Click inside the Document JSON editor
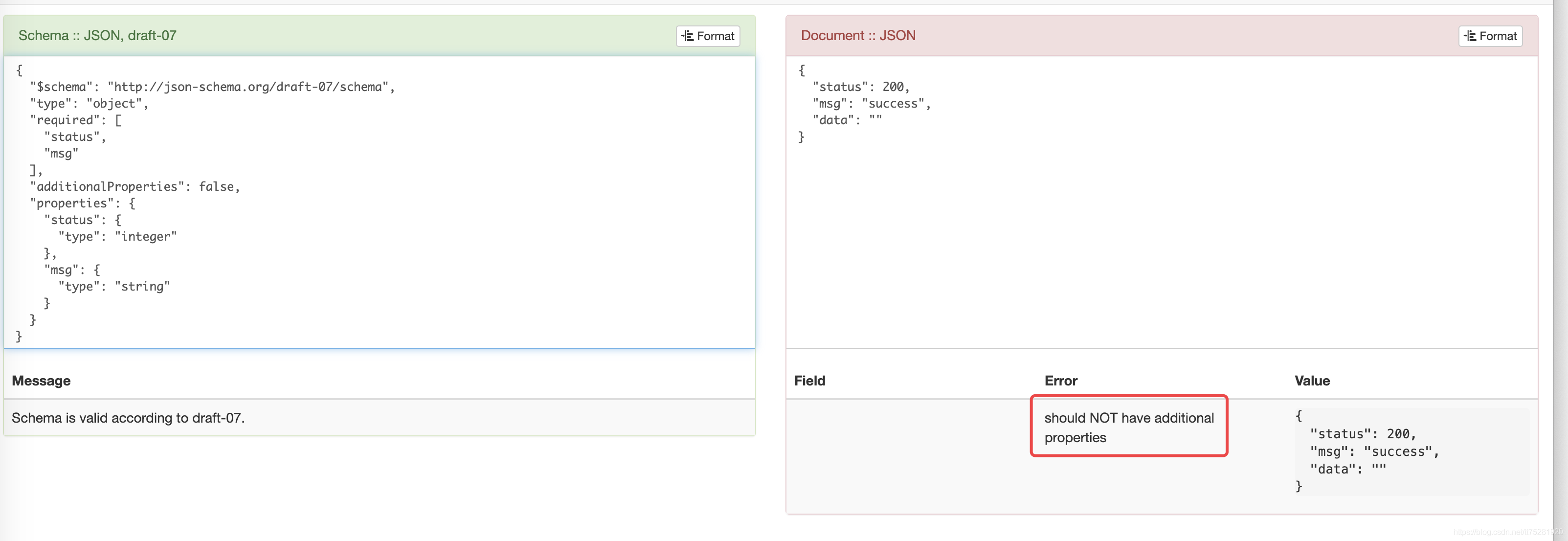The height and width of the screenshot is (541, 1568). click(x=1162, y=202)
